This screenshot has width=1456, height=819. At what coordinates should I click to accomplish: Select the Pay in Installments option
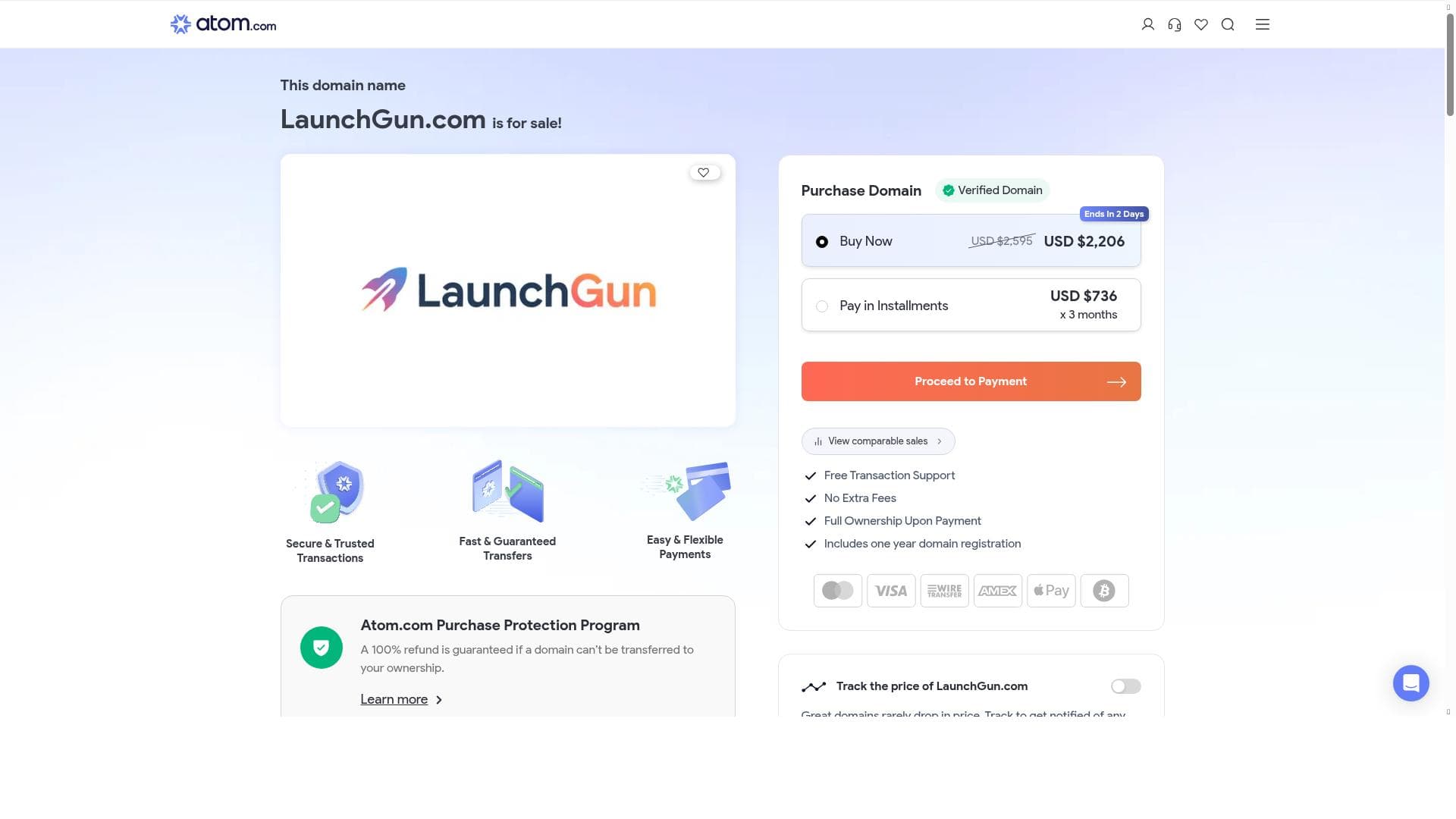coord(822,306)
